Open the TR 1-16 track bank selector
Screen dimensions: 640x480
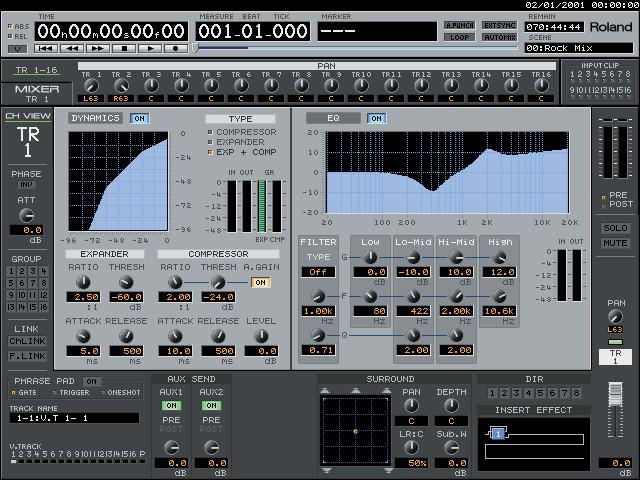tap(37, 70)
